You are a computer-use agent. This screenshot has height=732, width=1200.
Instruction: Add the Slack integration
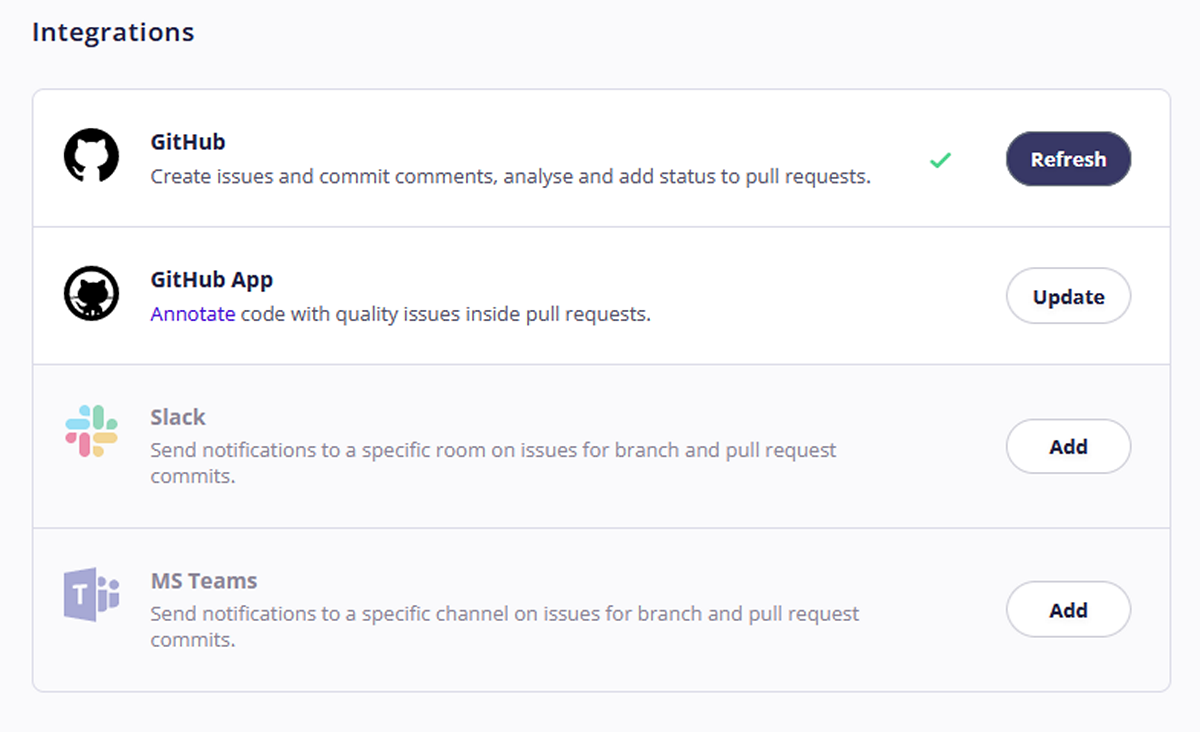(x=1068, y=446)
